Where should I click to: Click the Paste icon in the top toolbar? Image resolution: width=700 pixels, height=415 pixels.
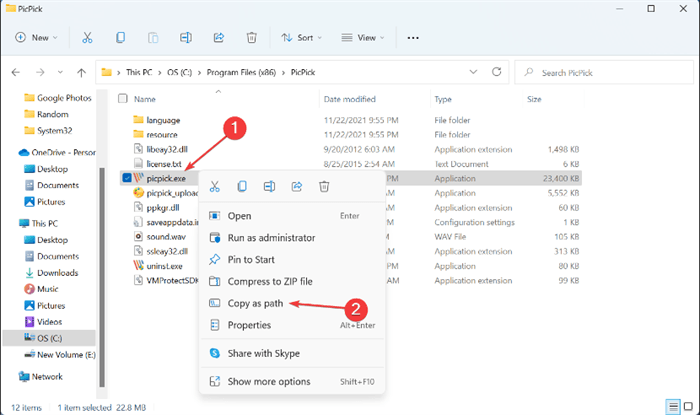pyautogui.click(x=153, y=38)
